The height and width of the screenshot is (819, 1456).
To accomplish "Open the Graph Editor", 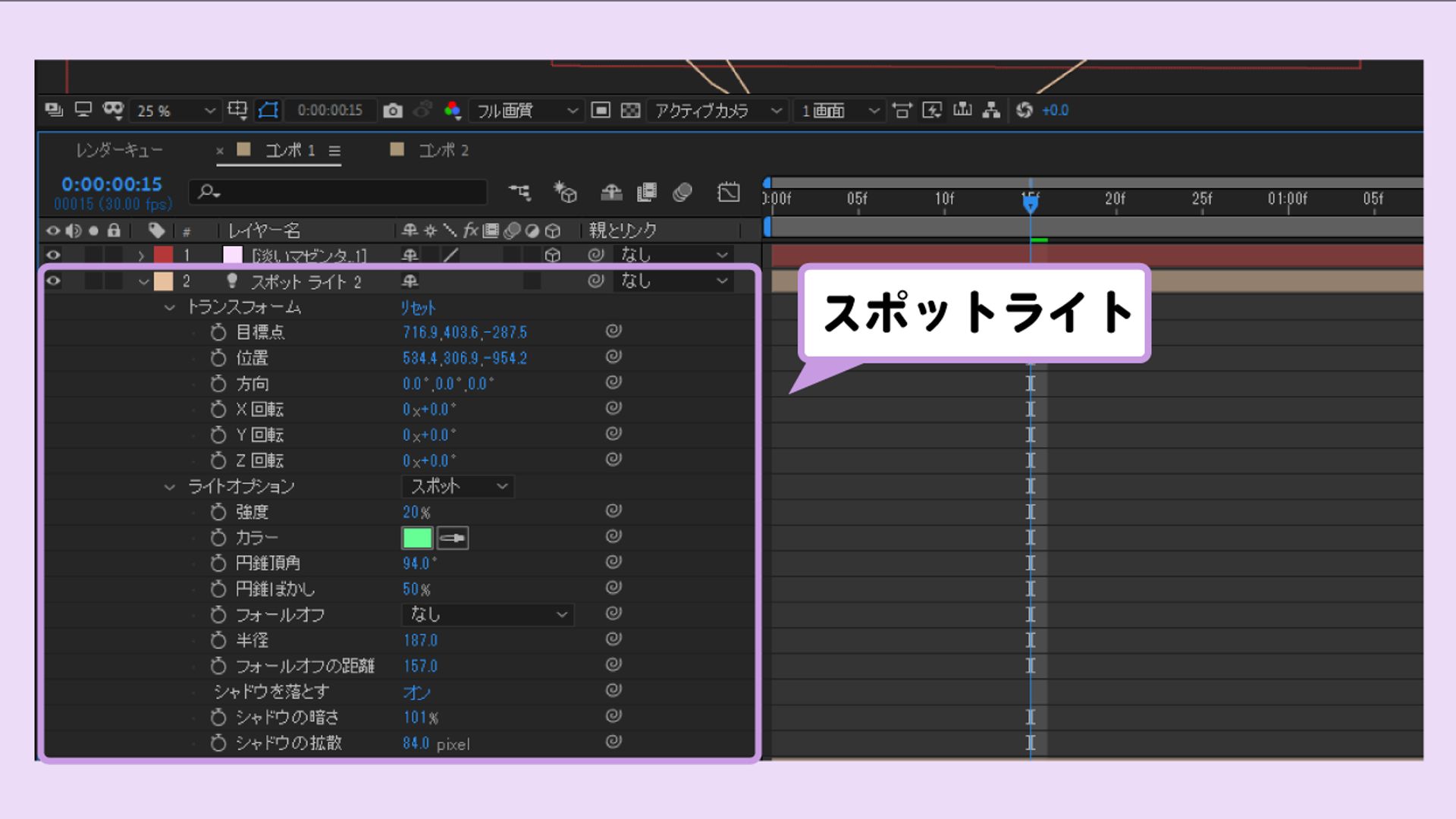I will click(729, 193).
